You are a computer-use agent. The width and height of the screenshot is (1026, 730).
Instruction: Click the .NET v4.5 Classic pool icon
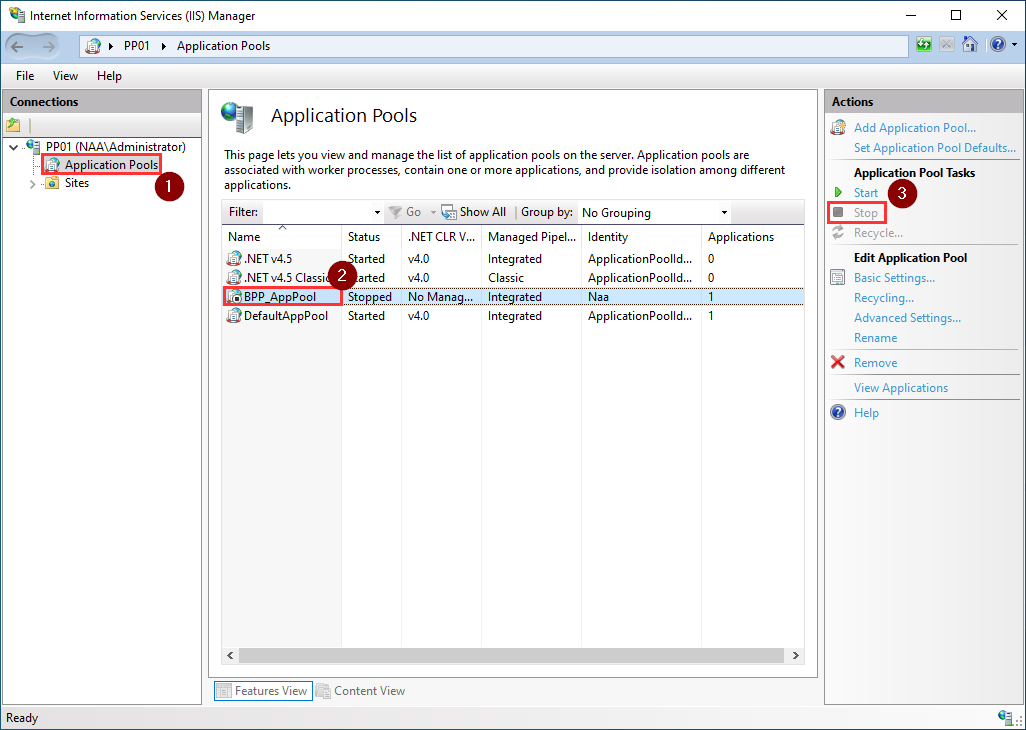pyautogui.click(x=234, y=278)
